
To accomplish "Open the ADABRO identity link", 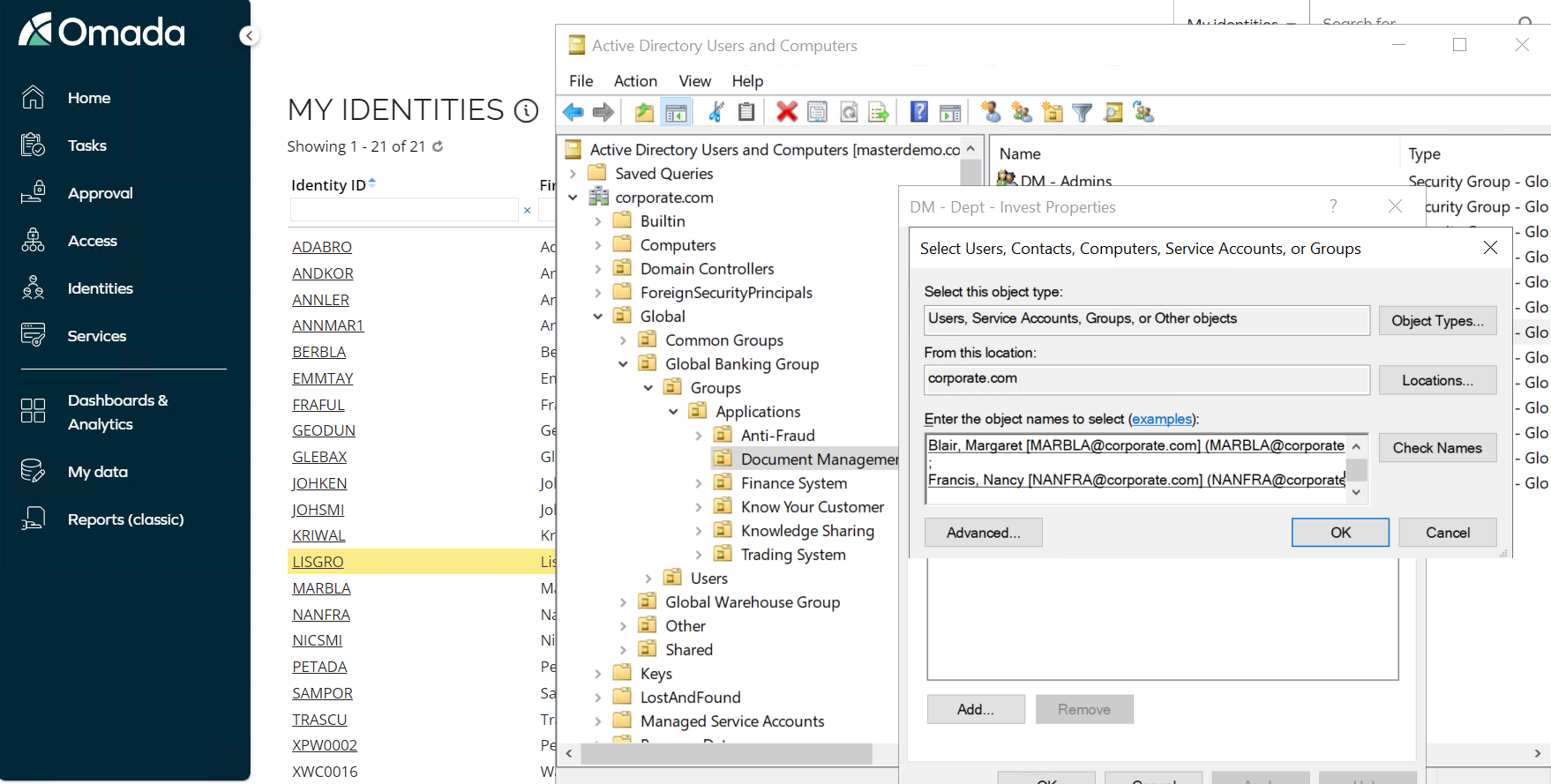I will point(322,247).
